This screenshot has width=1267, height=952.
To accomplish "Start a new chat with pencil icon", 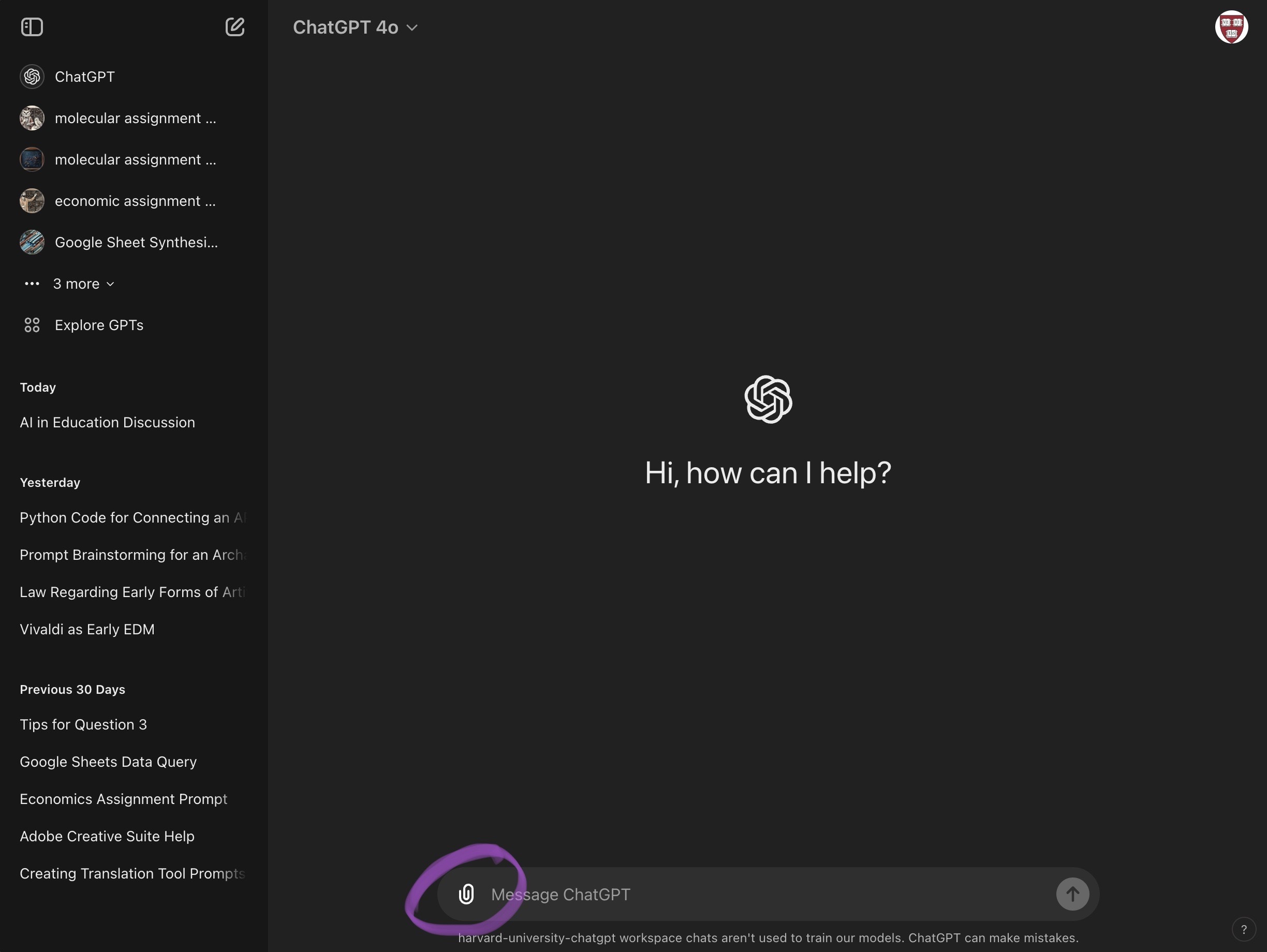I will 235,27.
